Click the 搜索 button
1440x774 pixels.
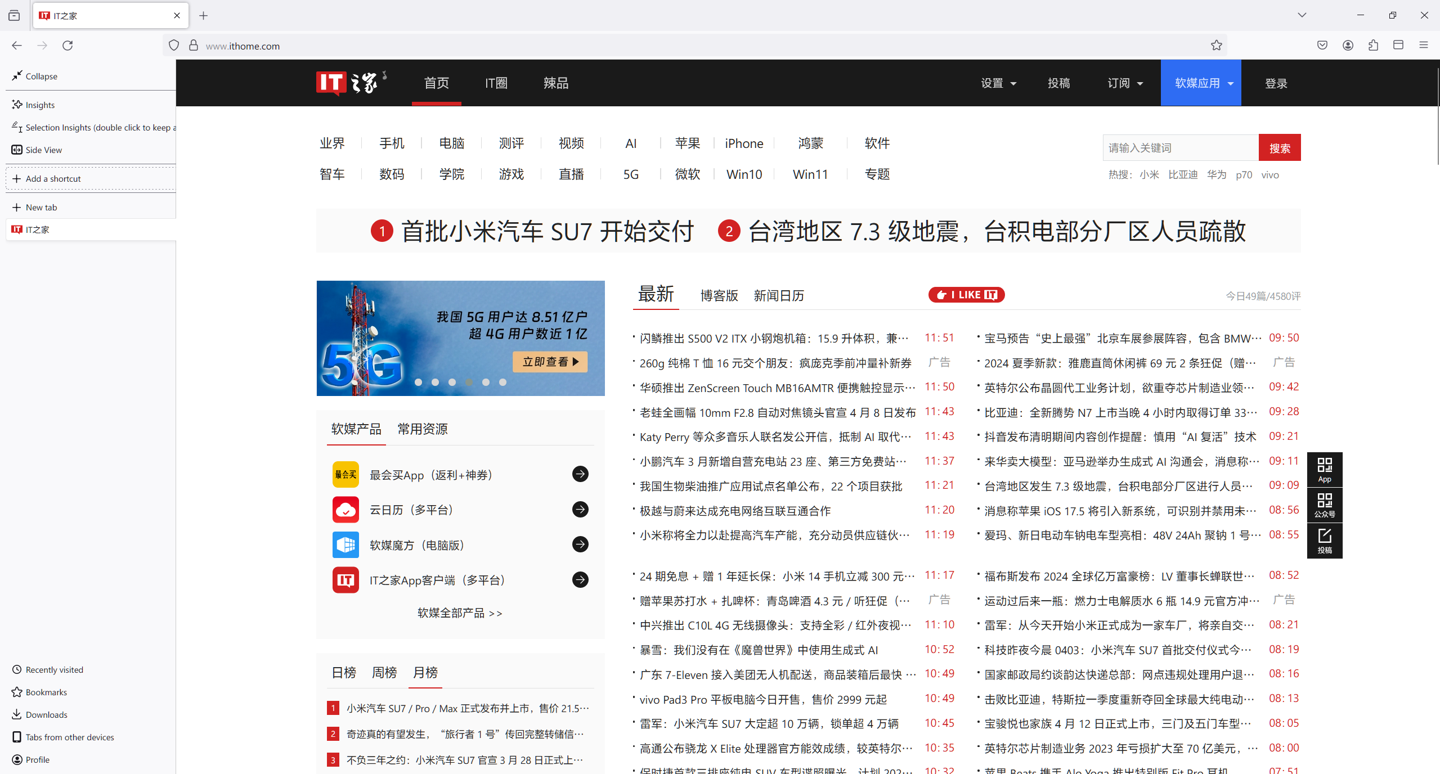point(1279,148)
